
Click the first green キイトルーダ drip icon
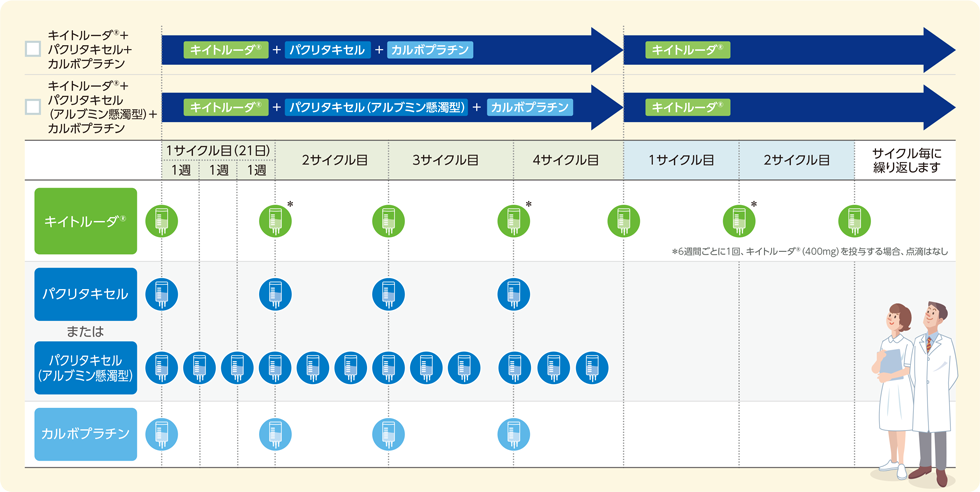click(161, 220)
